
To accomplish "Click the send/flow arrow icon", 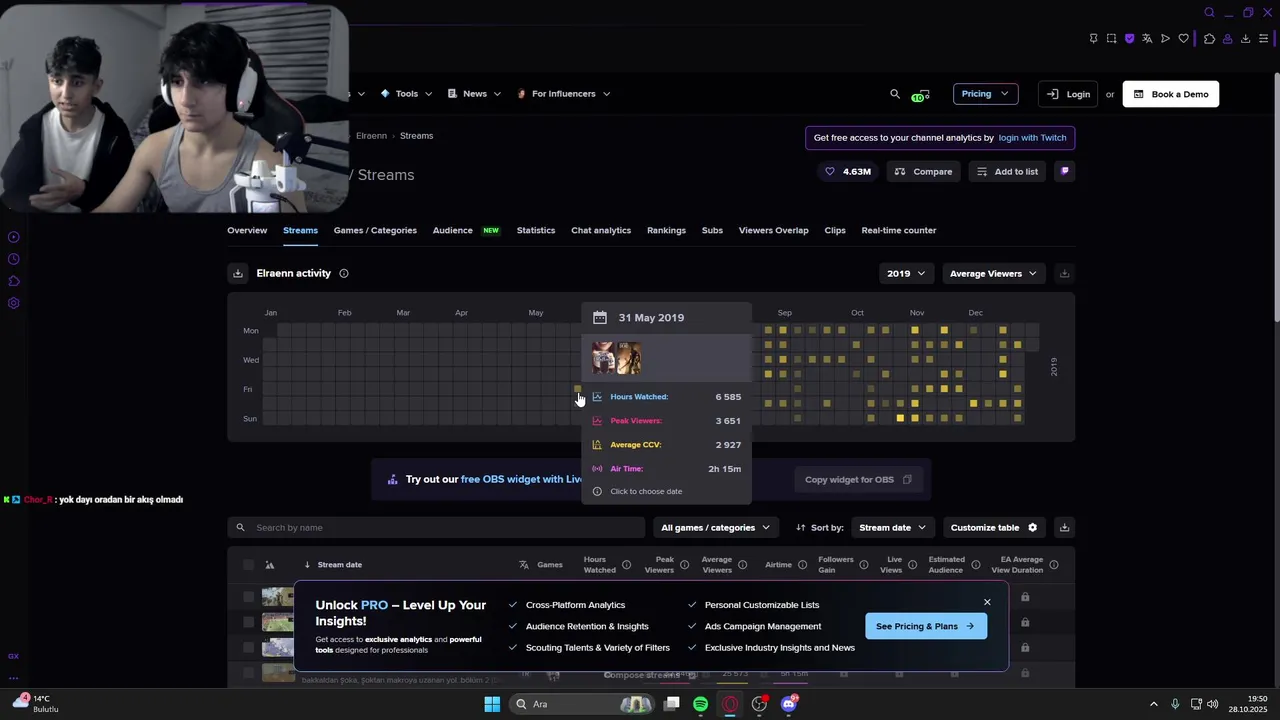I will point(1165,39).
